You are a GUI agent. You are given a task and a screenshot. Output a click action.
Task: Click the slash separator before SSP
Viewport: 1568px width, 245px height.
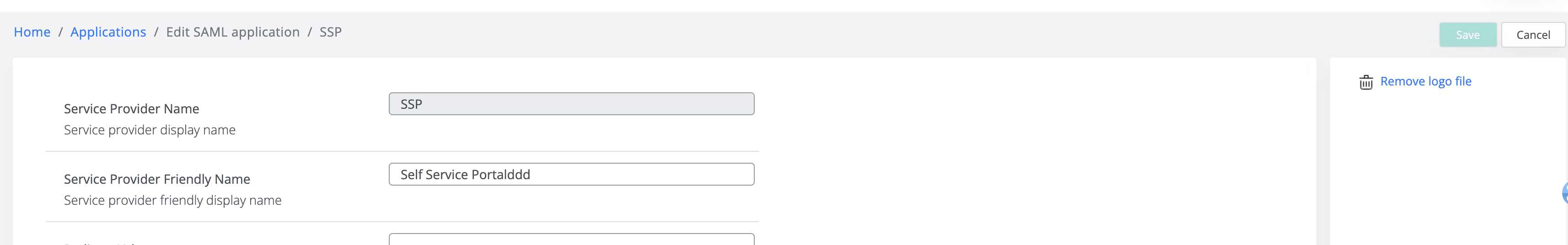[309, 32]
